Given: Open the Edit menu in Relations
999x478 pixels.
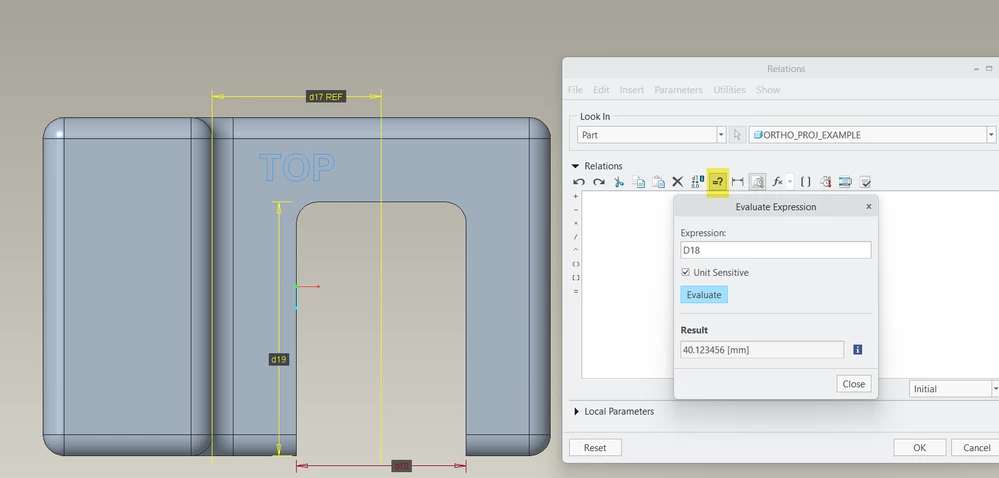Looking at the screenshot, I should (601, 90).
